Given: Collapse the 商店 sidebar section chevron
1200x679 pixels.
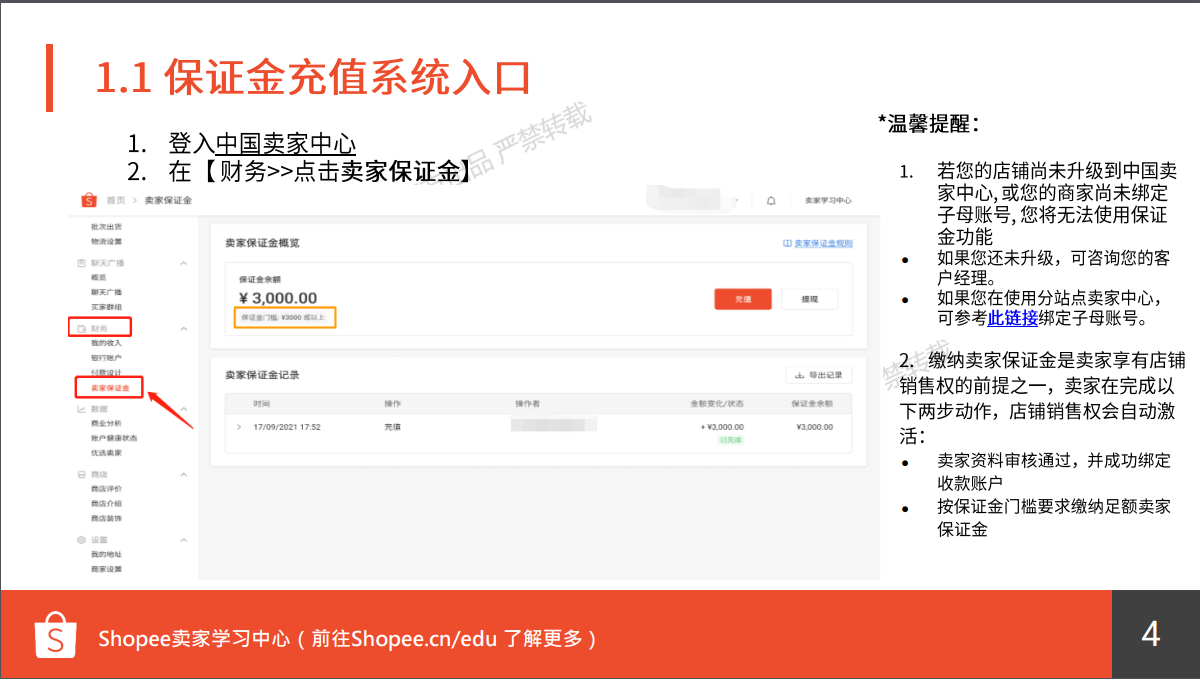Looking at the screenshot, I should click(183, 475).
